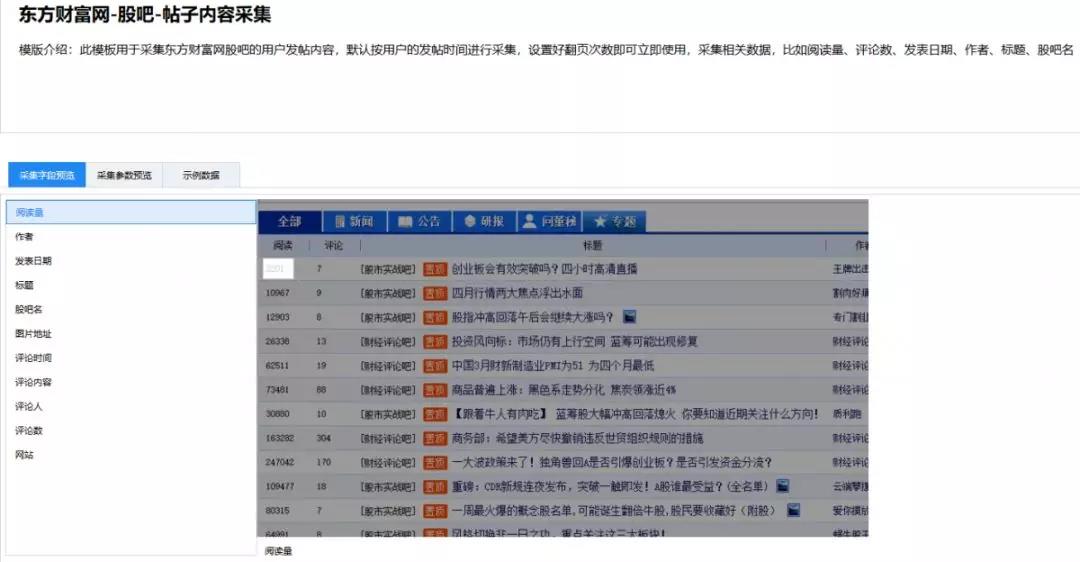The width and height of the screenshot is (1080, 562).
Task: Click [财经评论吧] label in 投资风向标 row
Action: tap(388, 342)
